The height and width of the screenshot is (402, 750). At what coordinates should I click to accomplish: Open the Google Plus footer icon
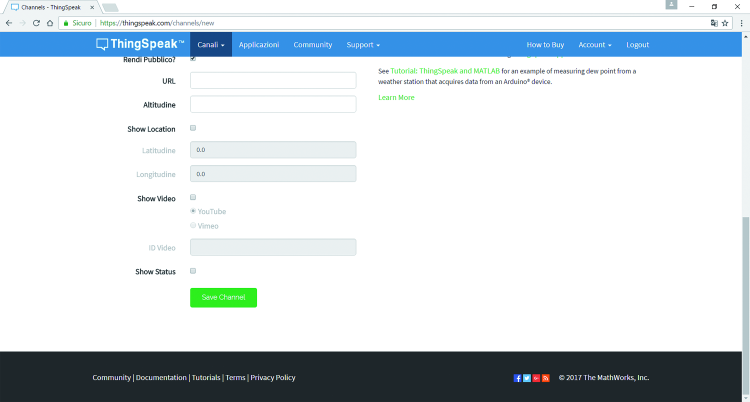(x=536, y=378)
